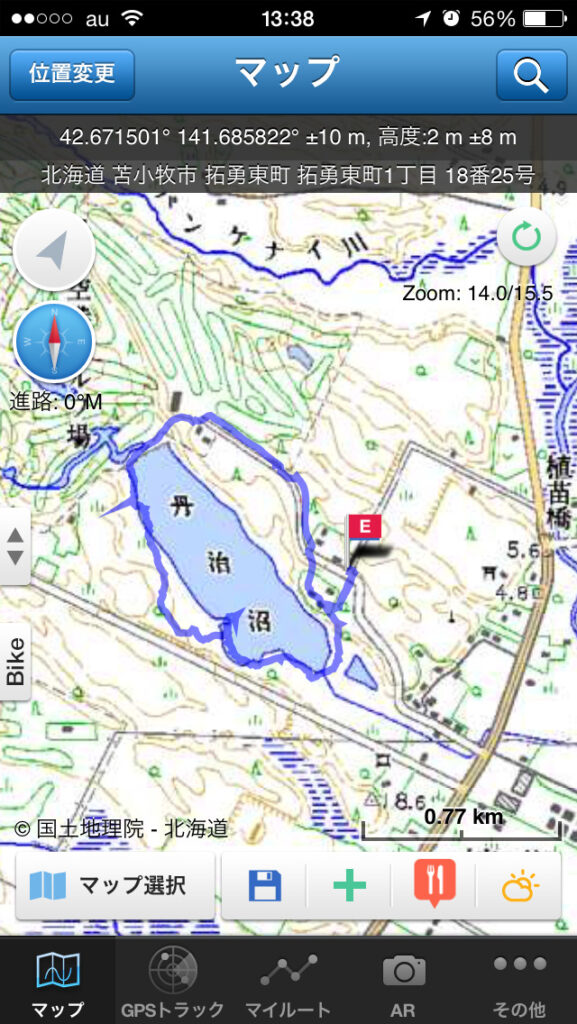Switch to the マイルート tab
The image size is (577, 1024).
click(x=288, y=982)
